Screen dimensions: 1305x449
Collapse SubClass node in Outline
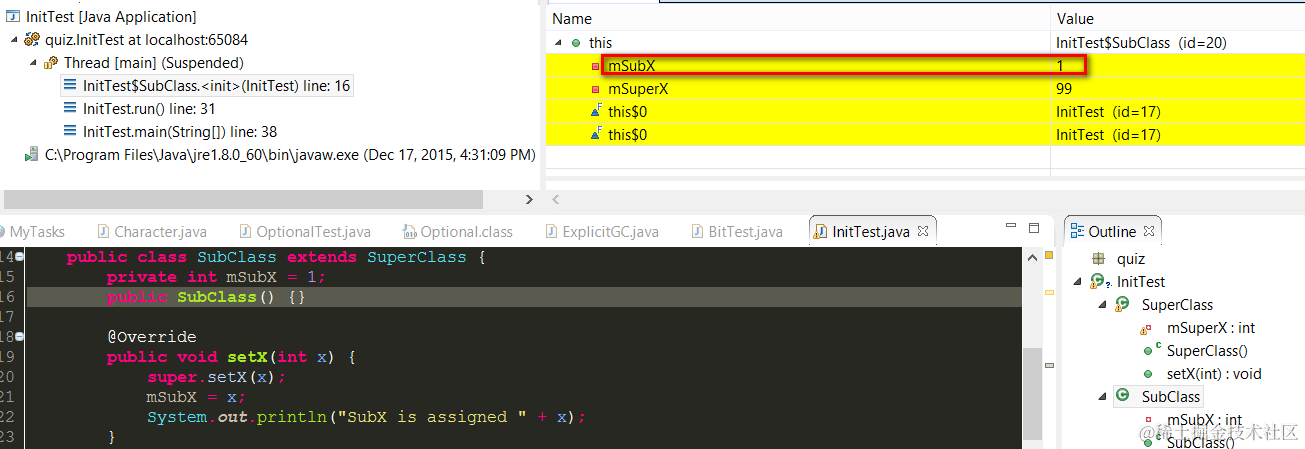1103,397
